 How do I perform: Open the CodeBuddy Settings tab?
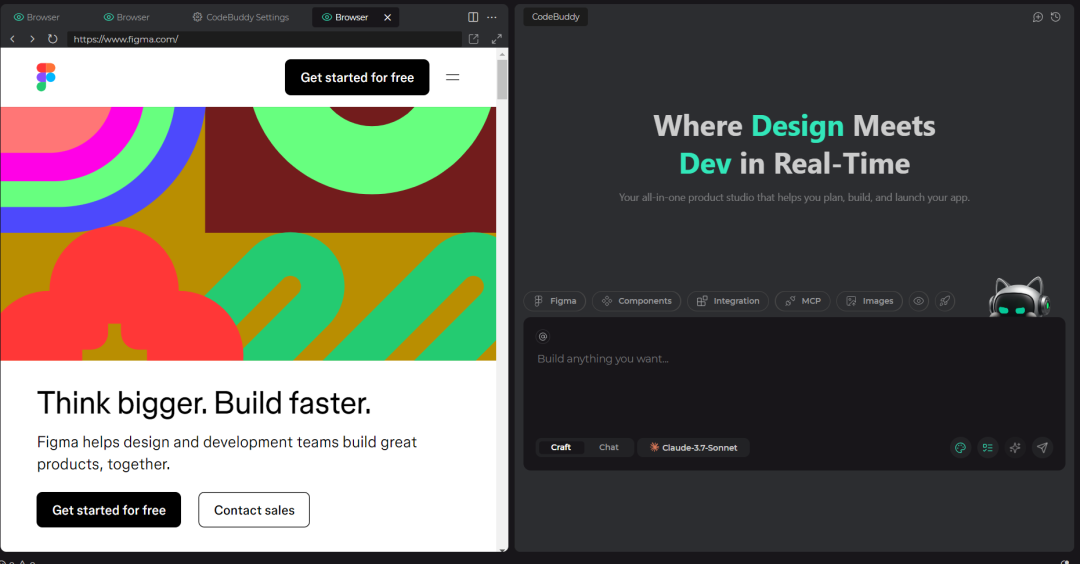pyautogui.click(x=240, y=17)
